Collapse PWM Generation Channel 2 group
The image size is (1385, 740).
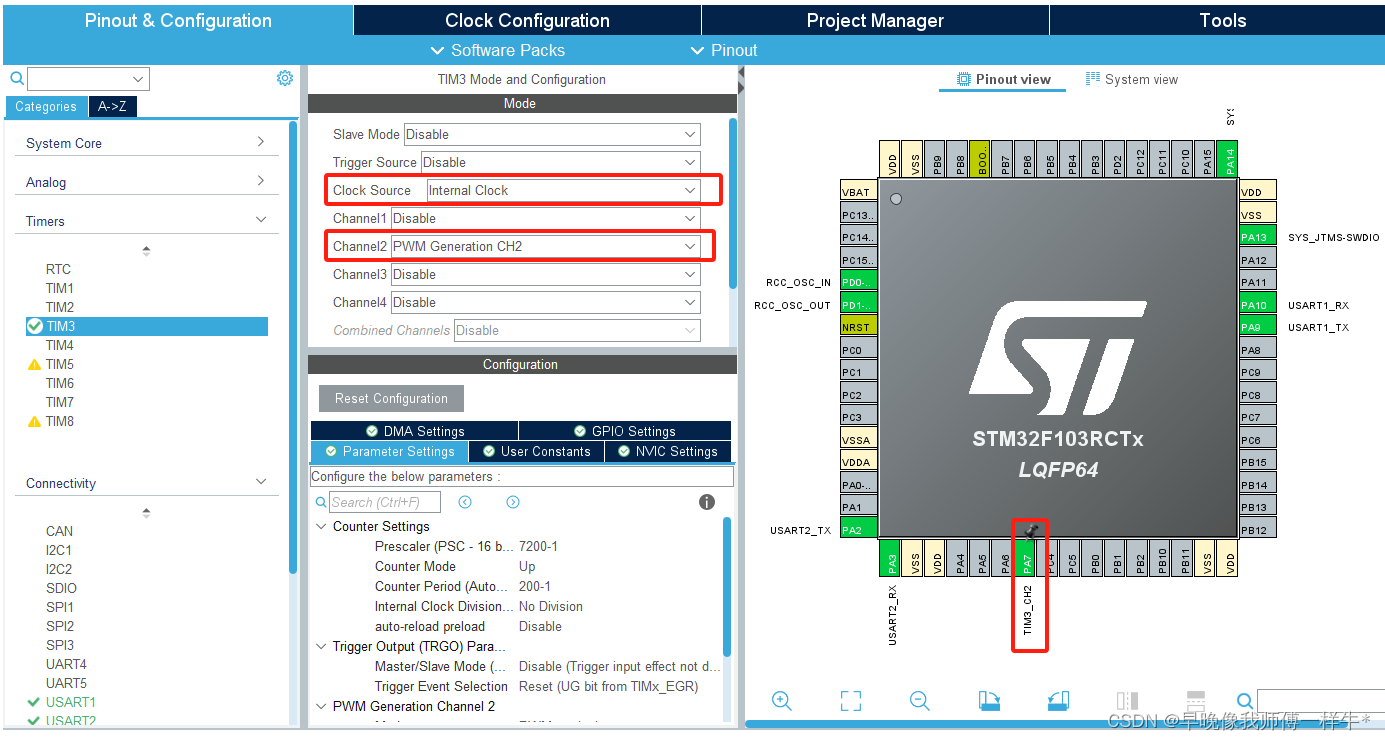point(321,706)
